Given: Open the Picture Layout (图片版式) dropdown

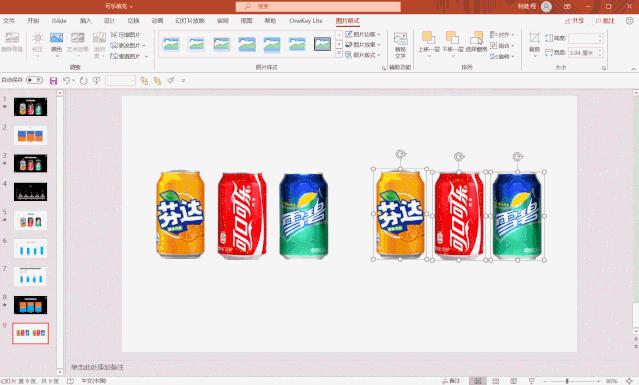Looking at the screenshot, I should tap(363, 55).
